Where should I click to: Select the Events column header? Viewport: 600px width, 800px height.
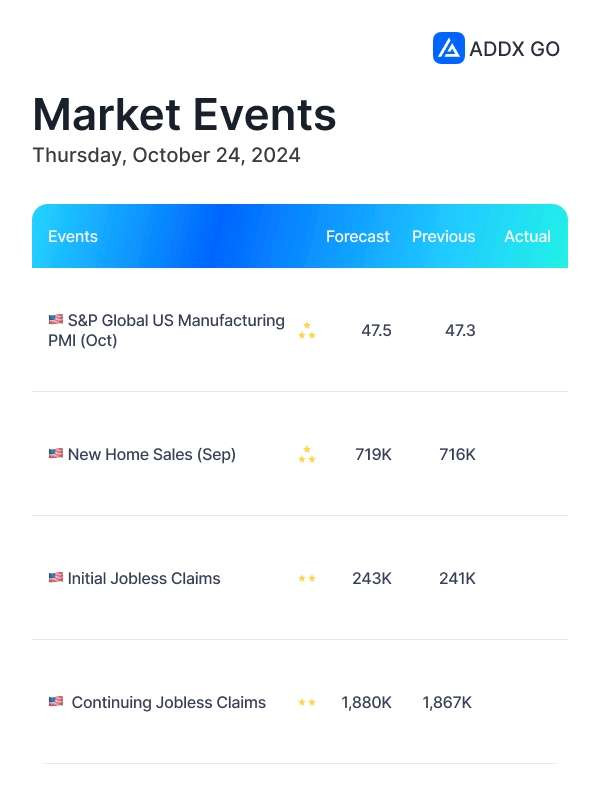pos(73,236)
